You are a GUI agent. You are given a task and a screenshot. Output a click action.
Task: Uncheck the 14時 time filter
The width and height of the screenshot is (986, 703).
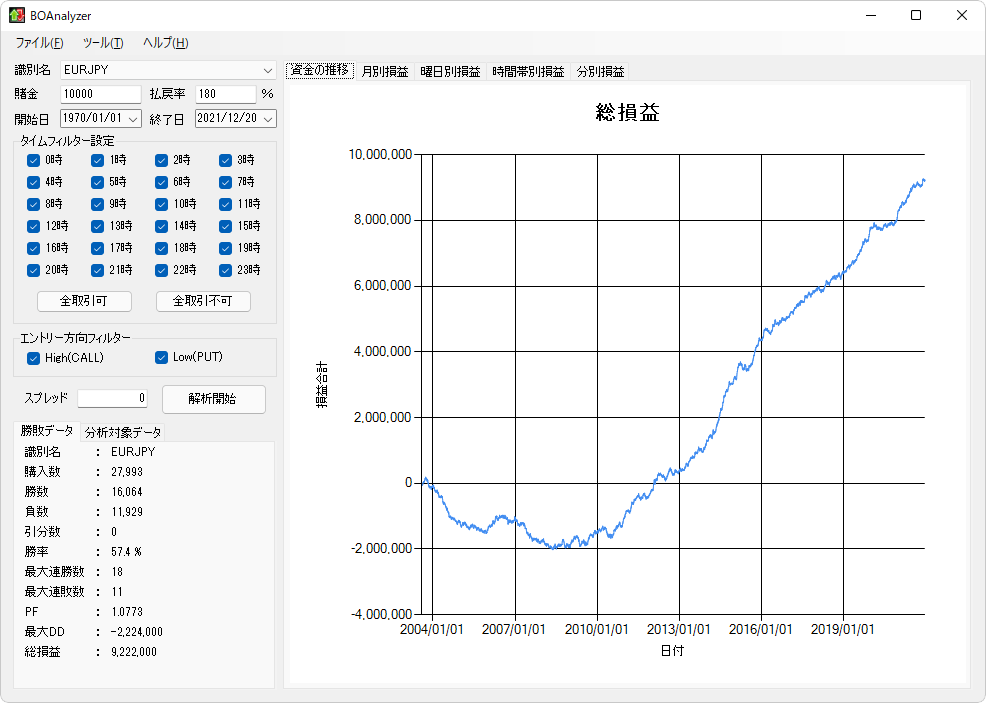coord(162,226)
